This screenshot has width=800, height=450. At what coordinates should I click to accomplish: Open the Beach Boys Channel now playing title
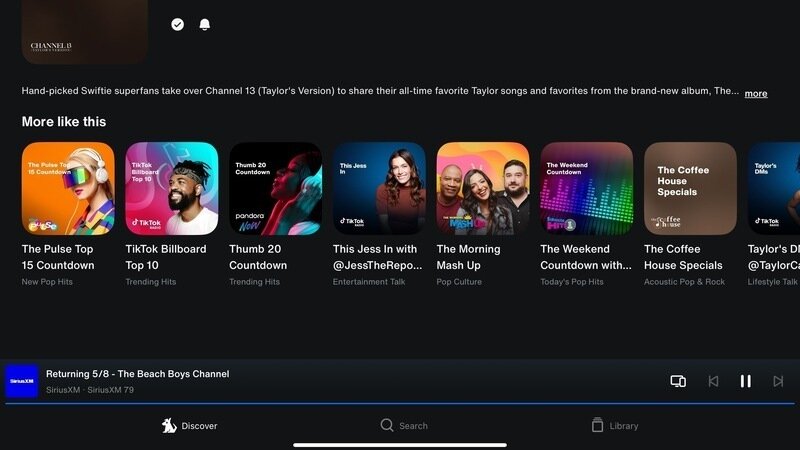(x=138, y=374)
